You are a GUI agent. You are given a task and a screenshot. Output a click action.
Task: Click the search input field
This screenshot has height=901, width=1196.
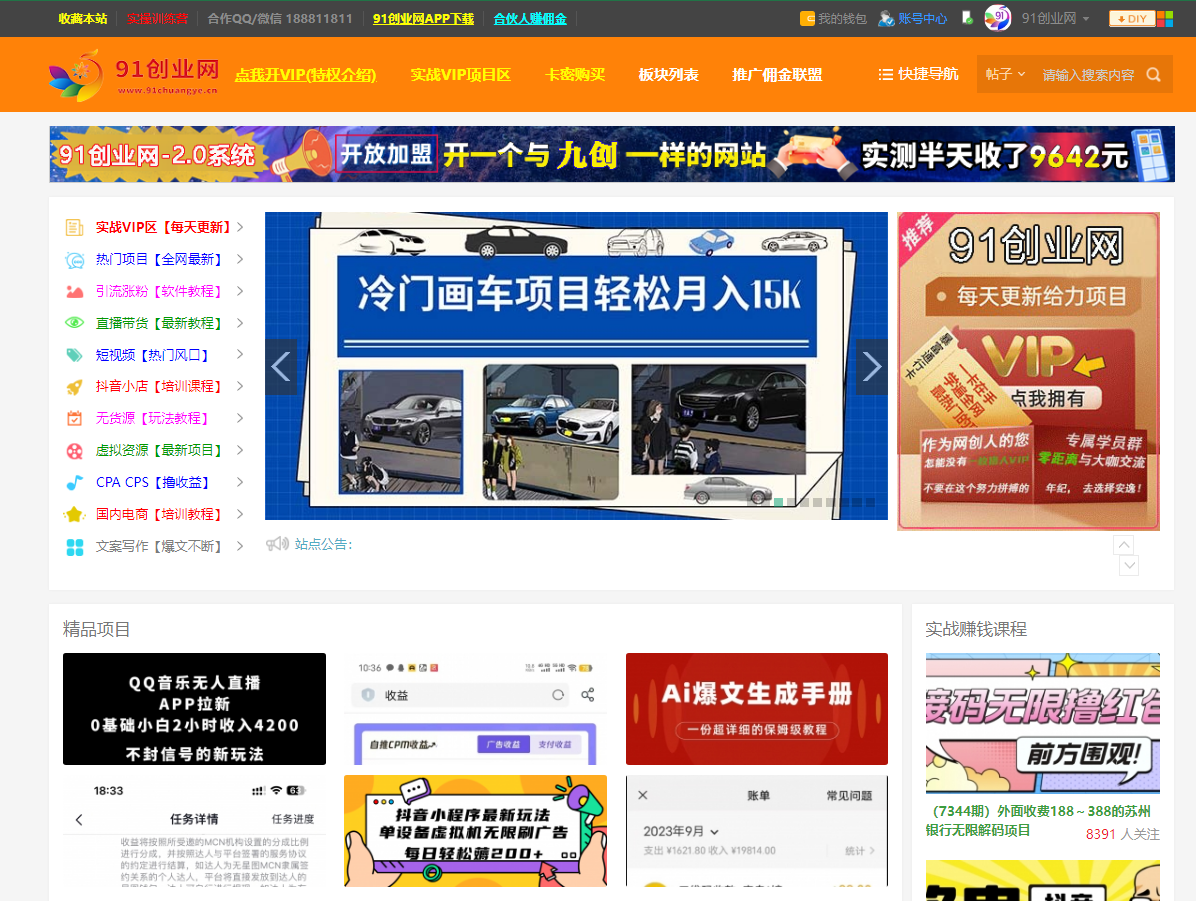[x=1088, y=75]
